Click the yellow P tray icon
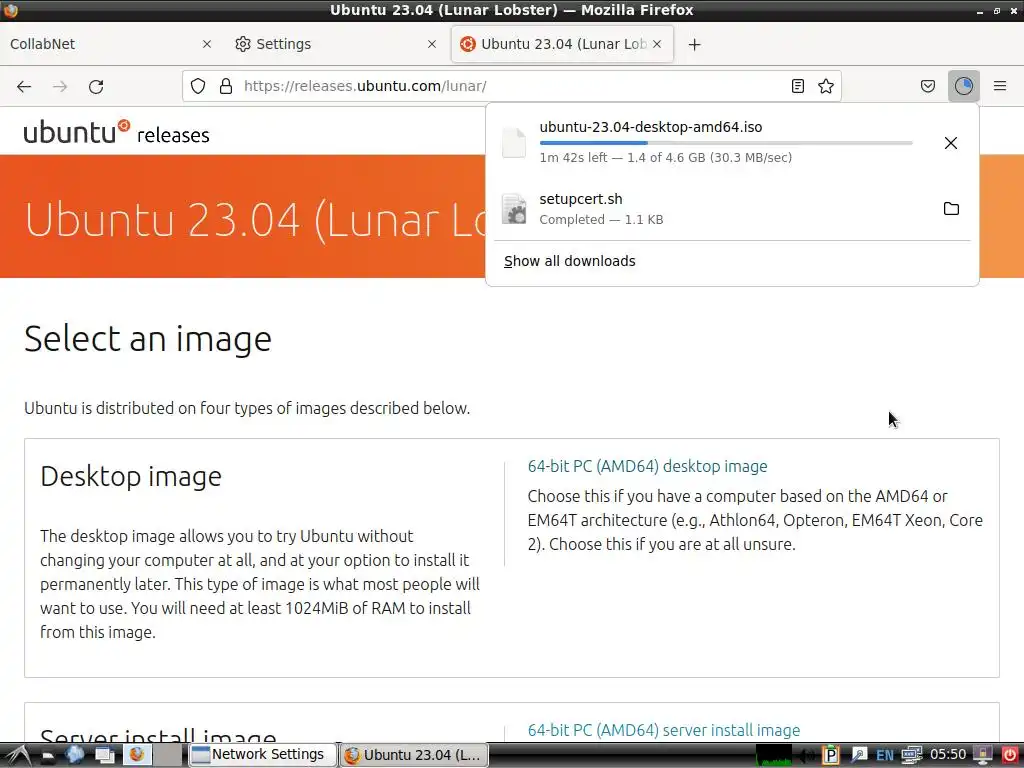The image size is (1024, 768). pos(830,756)
